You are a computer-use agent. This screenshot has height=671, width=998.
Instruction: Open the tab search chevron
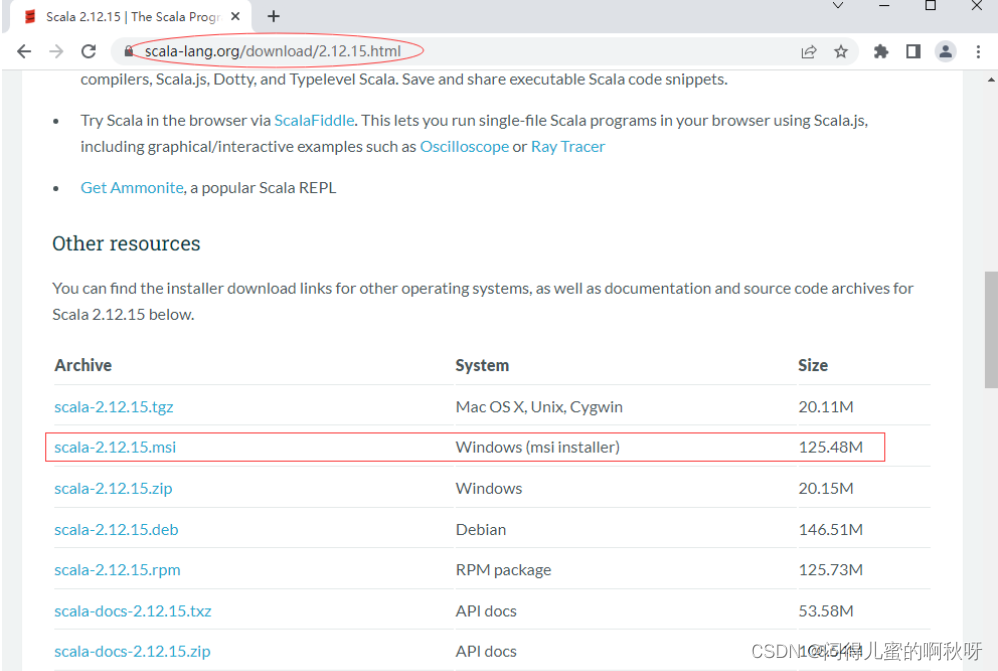point(838,6)
